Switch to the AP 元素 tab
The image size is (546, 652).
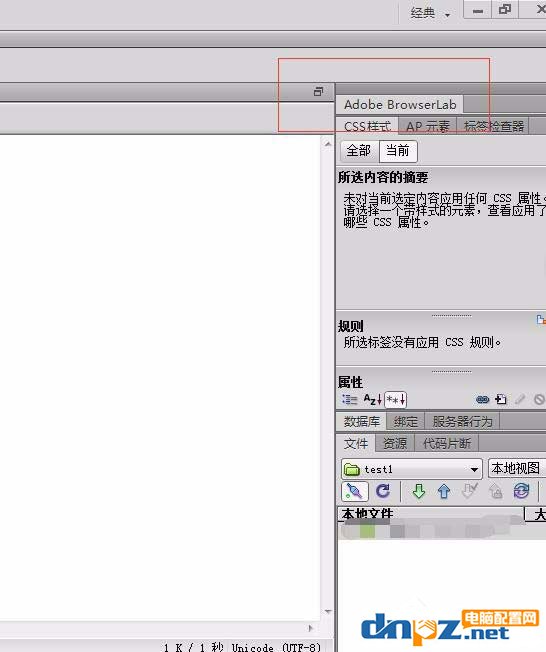pos(428,126)
